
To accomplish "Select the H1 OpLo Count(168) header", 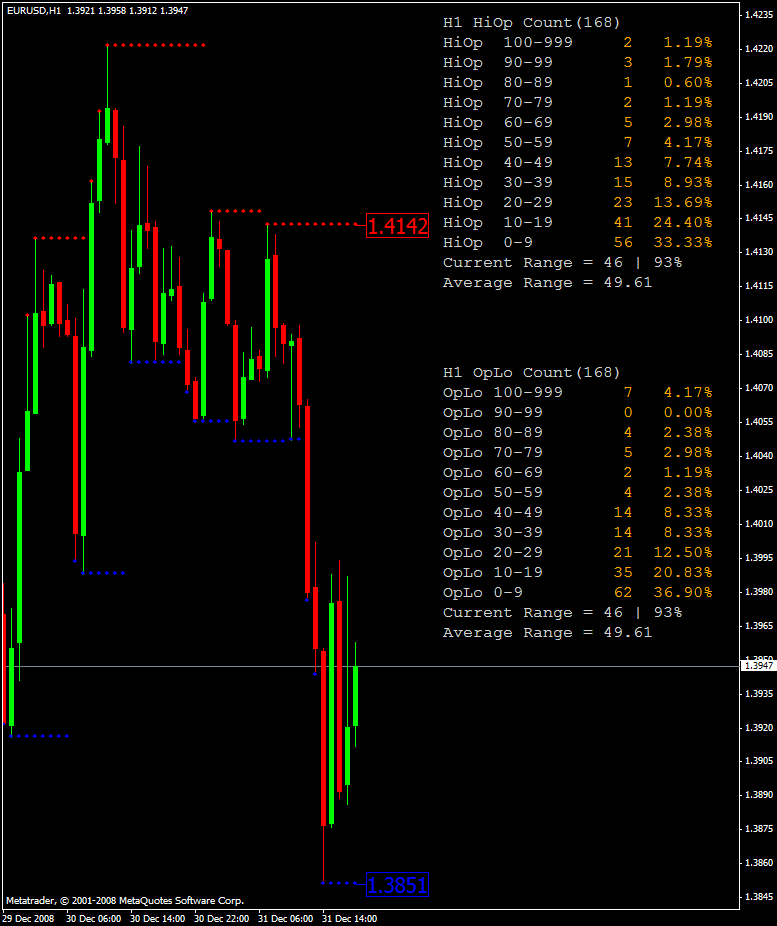I will click(x=531, y=373).
